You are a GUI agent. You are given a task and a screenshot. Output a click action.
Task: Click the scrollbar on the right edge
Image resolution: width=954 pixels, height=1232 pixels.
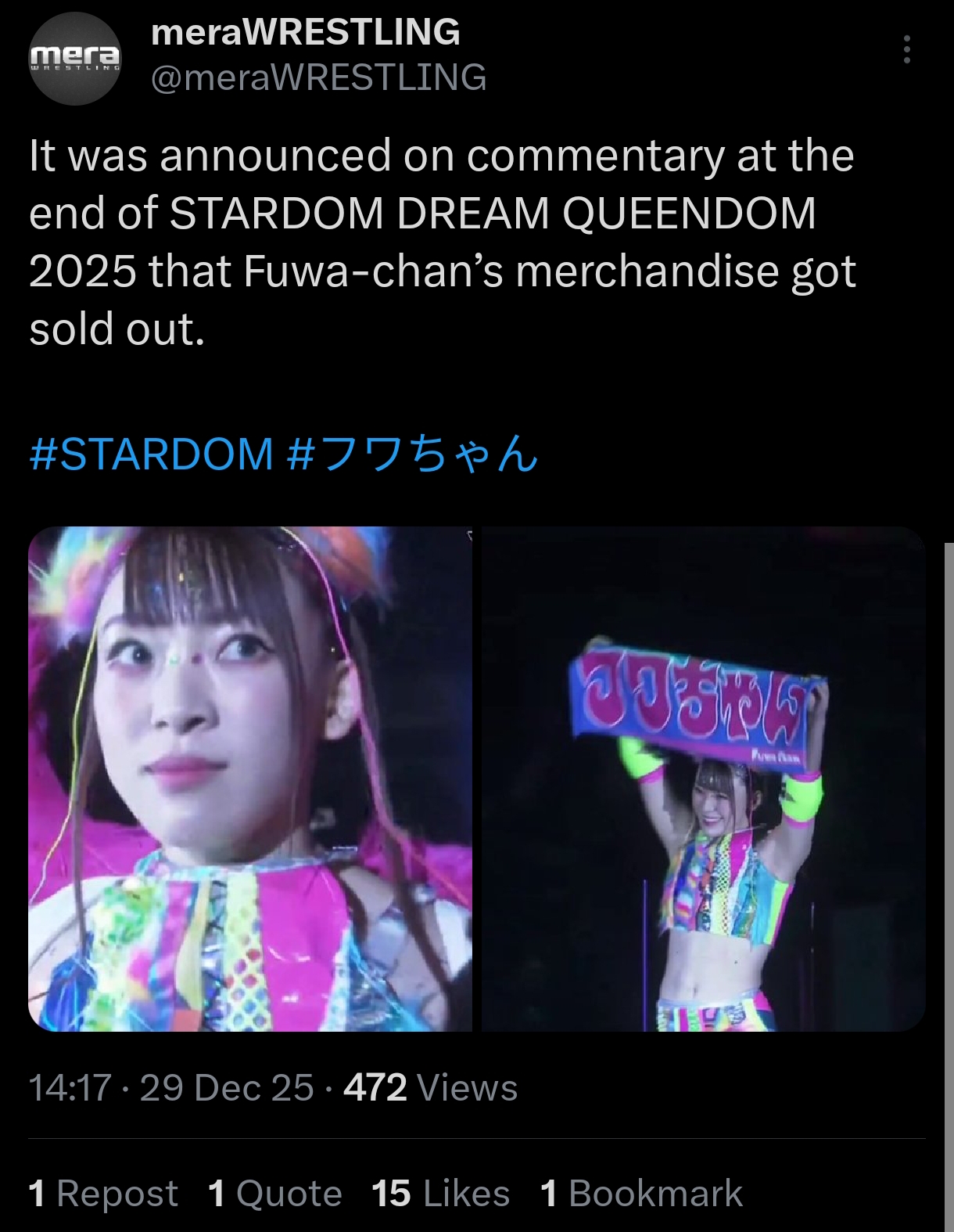tap(949, 884)
